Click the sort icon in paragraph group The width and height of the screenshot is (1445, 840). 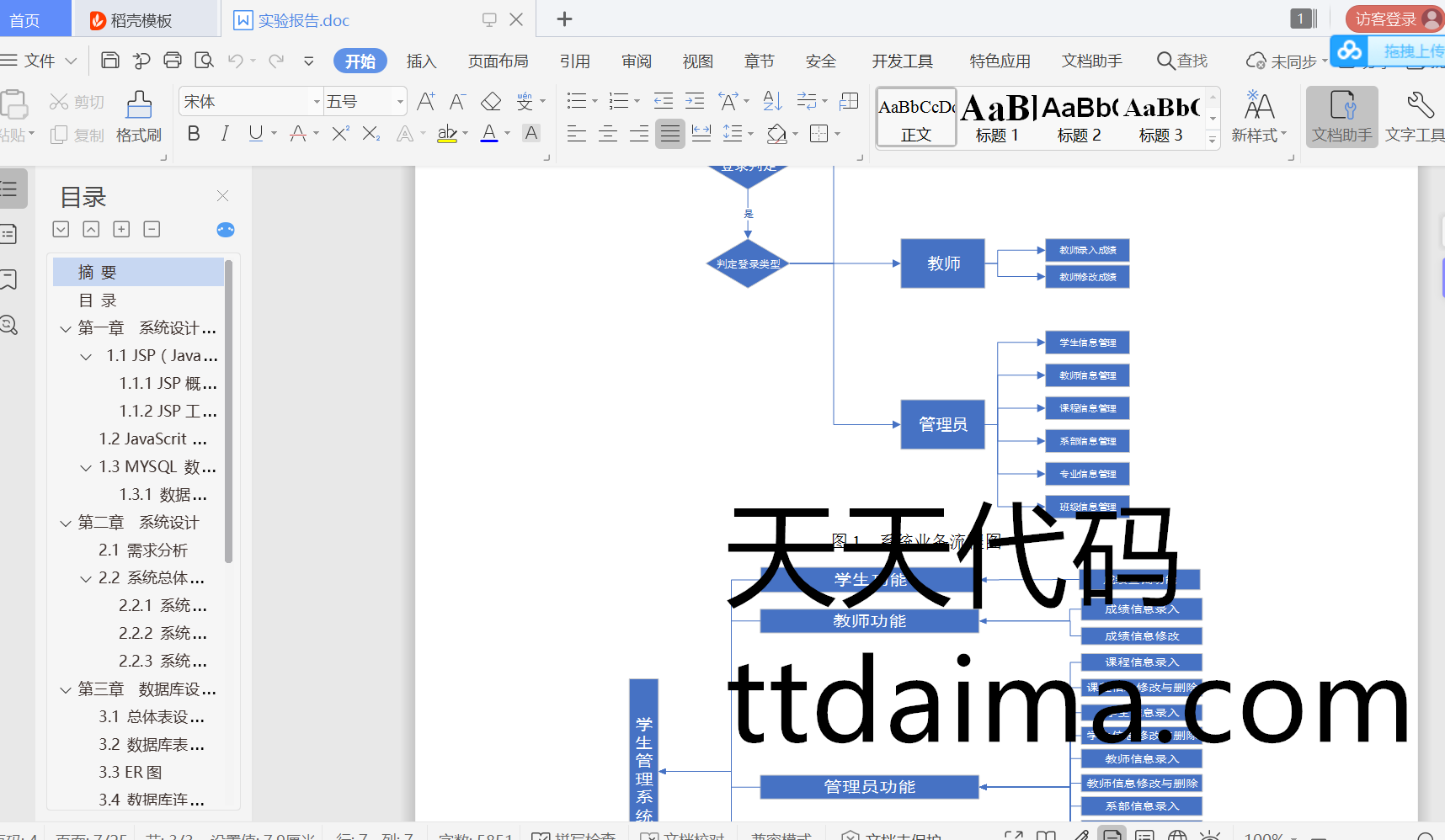[772, 102]
